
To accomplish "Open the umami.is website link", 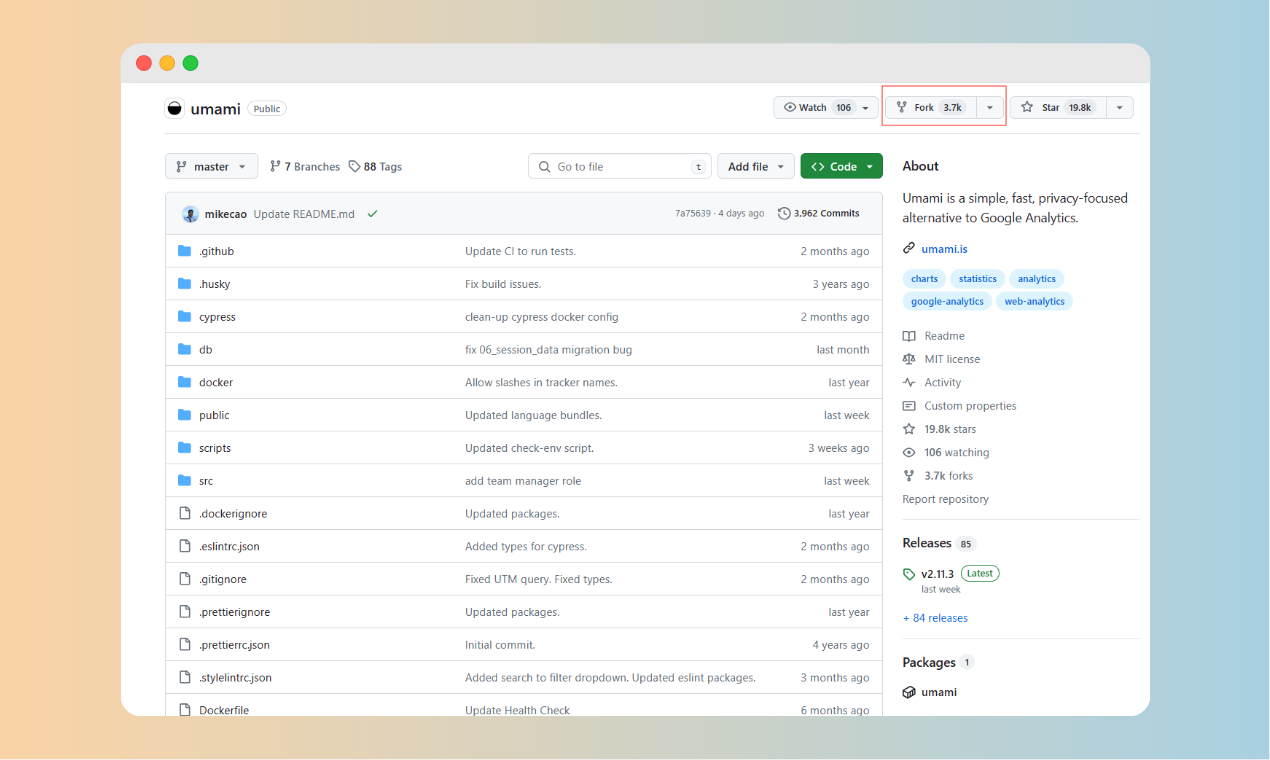I will 944,249.
